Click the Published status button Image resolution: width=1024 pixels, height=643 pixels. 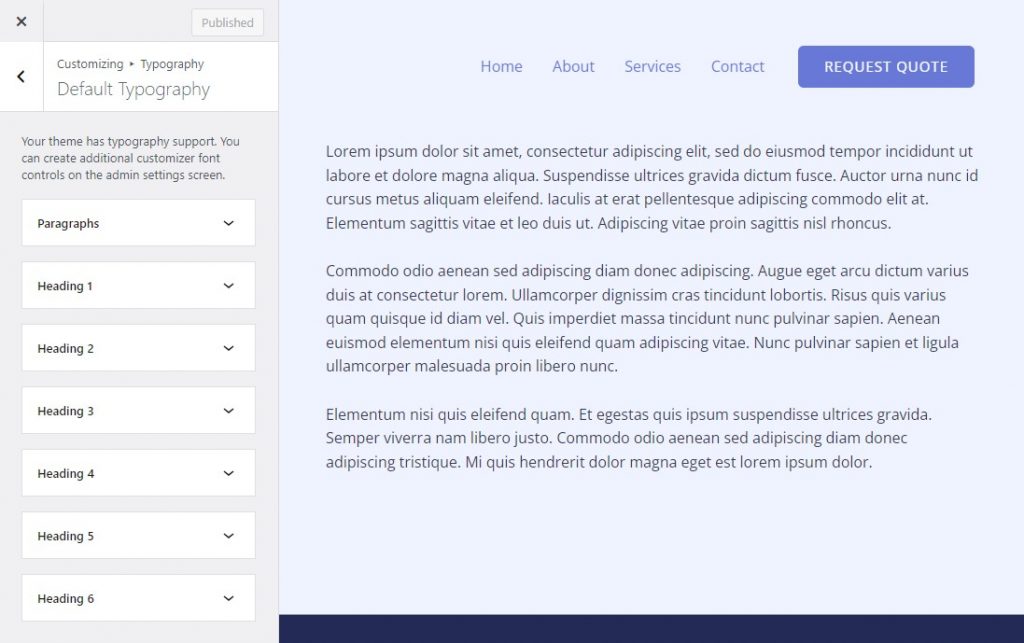(x=227, y=22)
